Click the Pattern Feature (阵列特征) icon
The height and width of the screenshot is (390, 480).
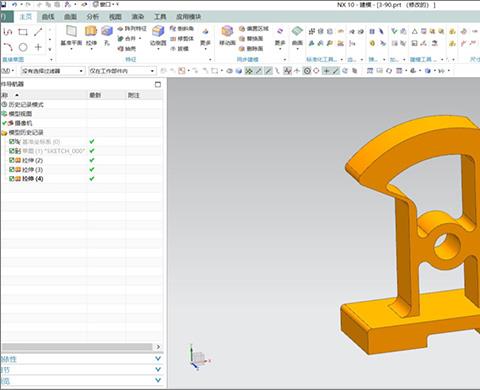[132, 29]
